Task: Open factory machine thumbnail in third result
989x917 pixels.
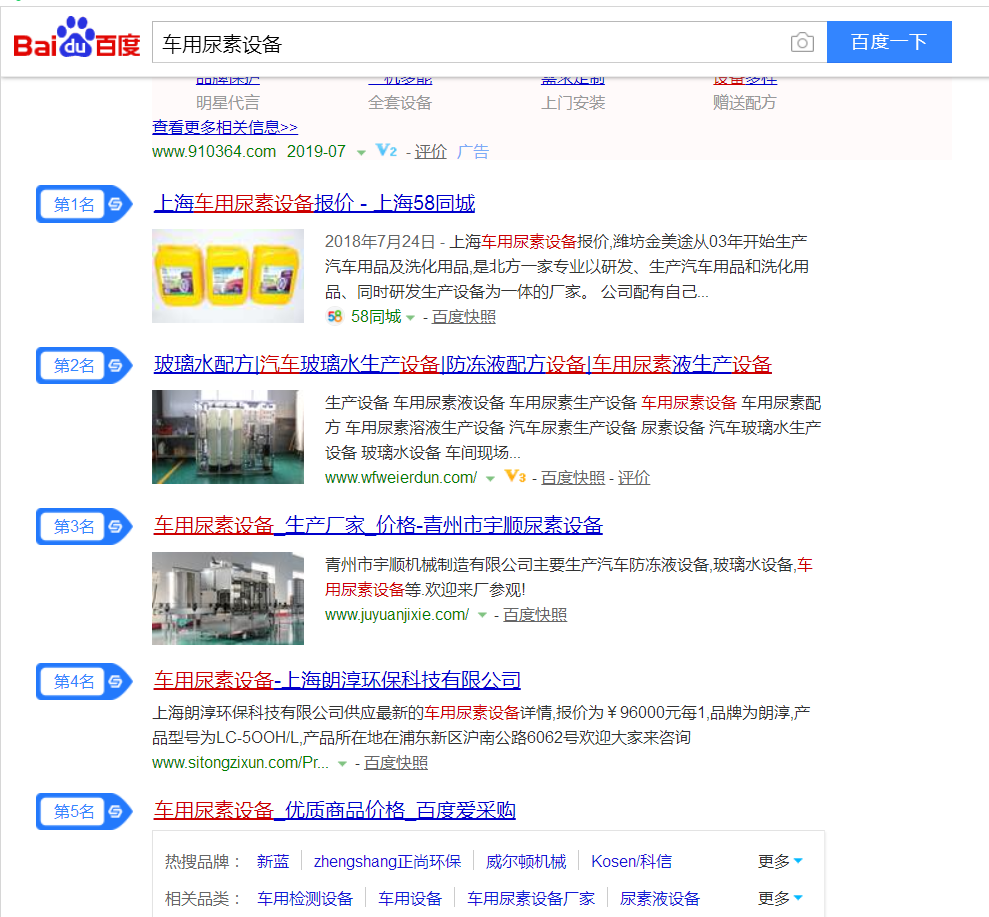Action: (x=228, y=599)
